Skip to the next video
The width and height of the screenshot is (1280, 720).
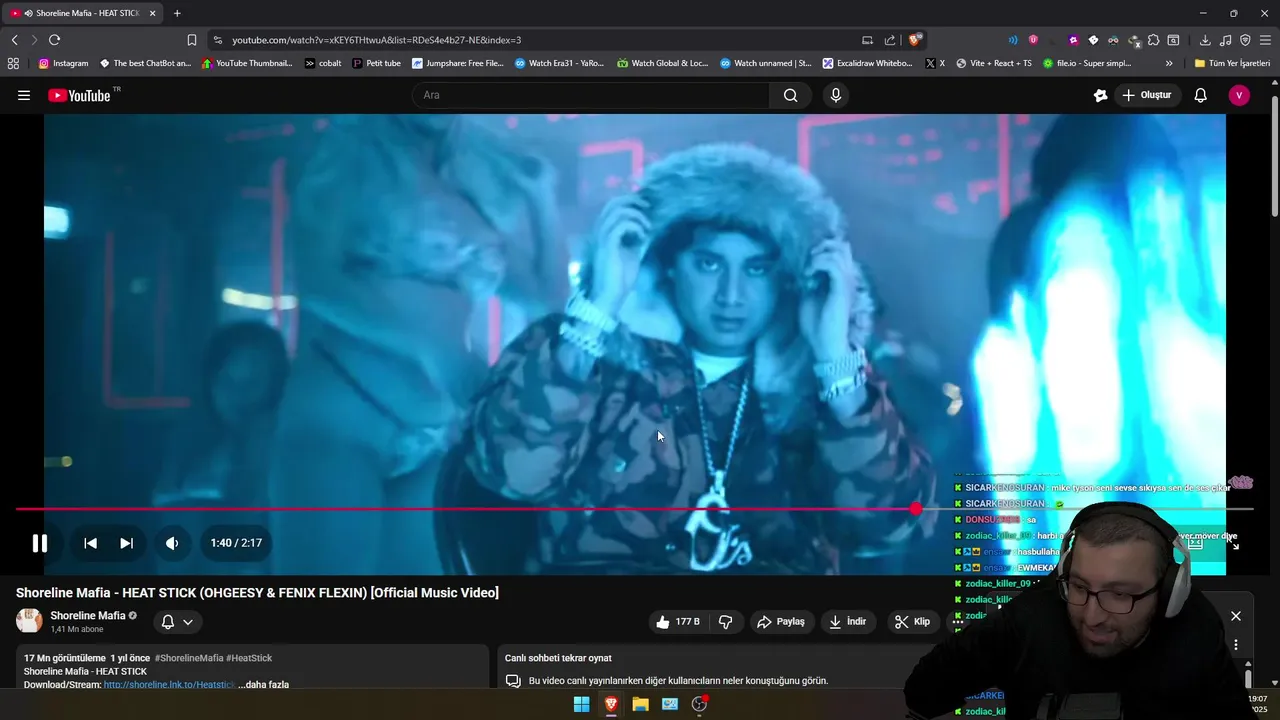point(126,543)
